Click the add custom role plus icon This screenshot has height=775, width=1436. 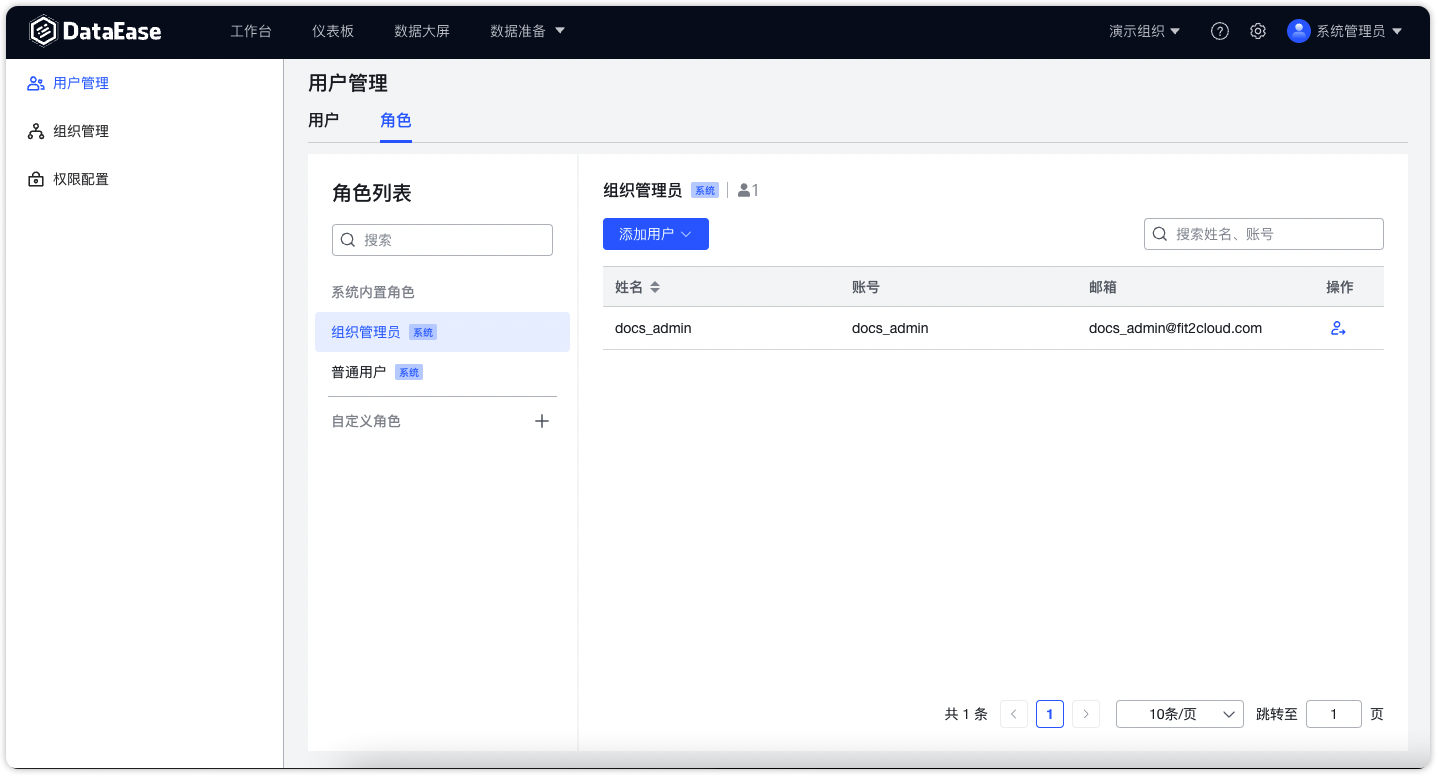point(541,420)
